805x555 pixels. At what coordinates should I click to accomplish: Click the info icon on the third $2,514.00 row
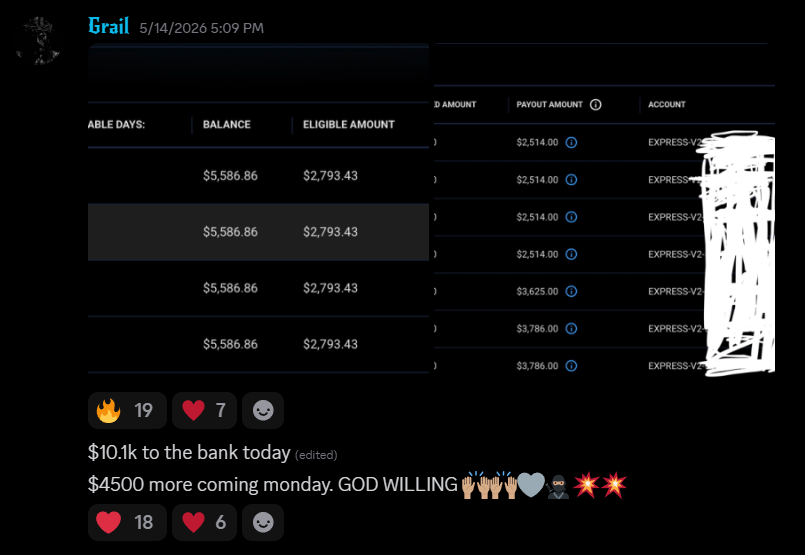click(x=571, y=217)
